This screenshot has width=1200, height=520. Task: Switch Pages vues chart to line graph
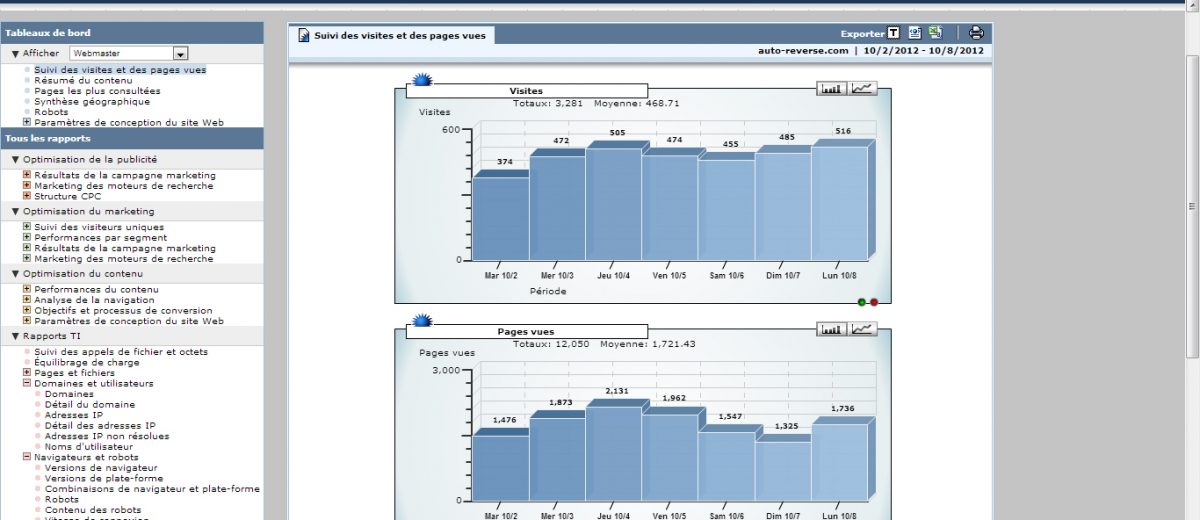862,329
